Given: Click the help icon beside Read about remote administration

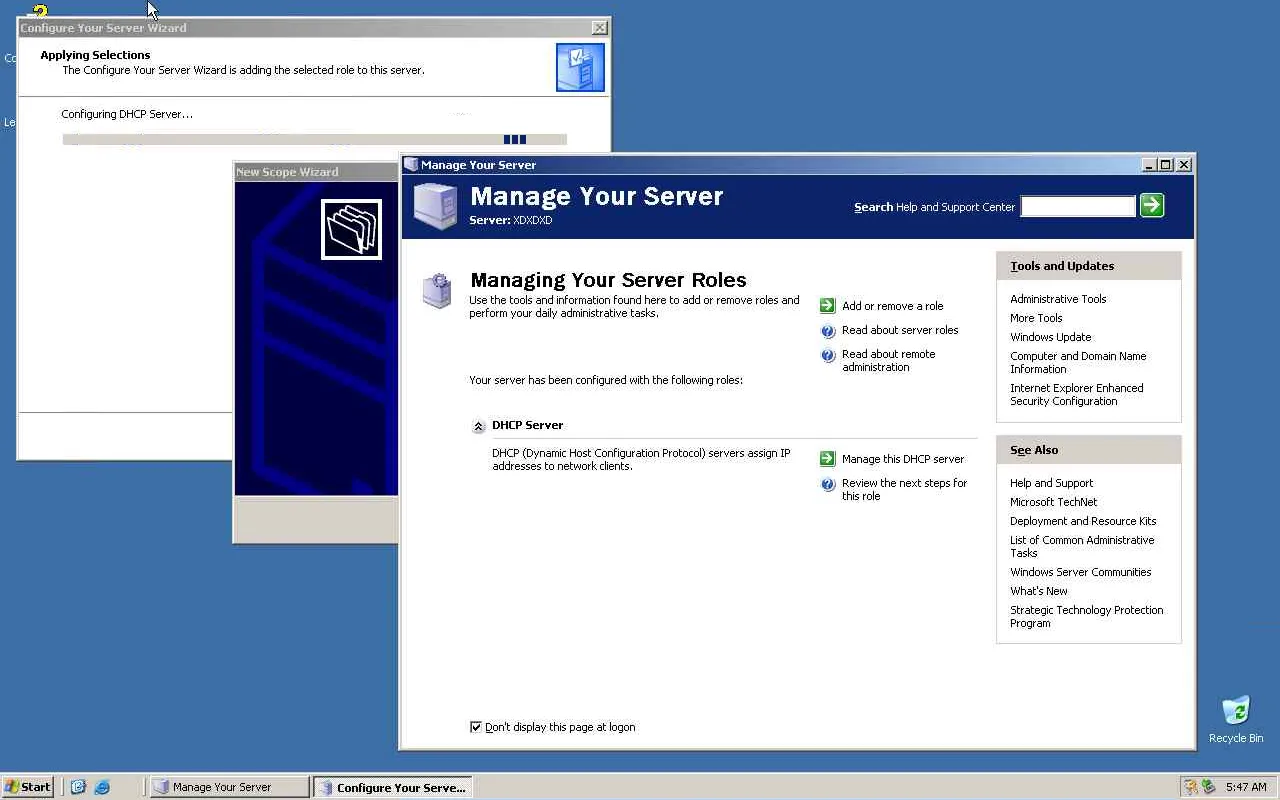Looking at the screenshot, I should point(827,355).
